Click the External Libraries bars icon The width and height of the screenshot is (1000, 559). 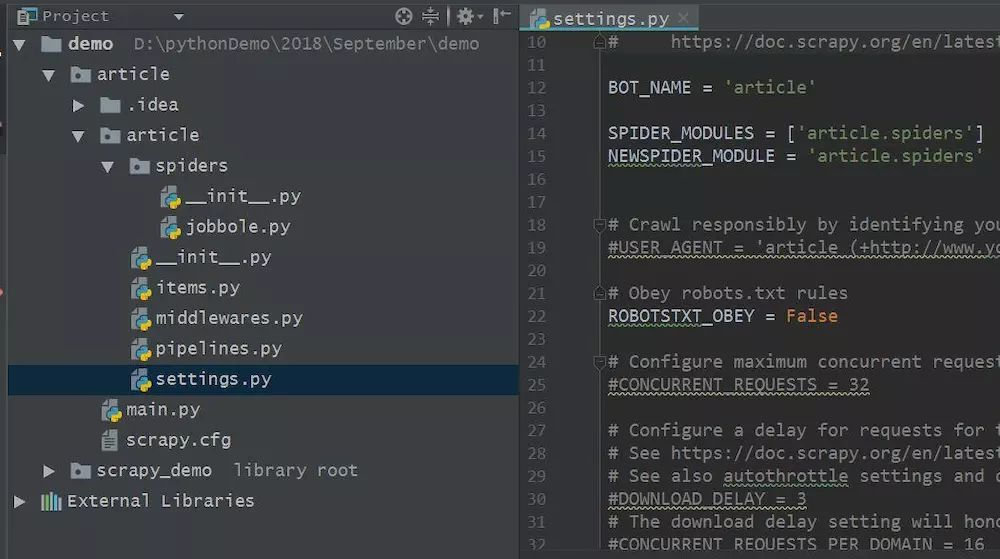(x=51, y=502)
